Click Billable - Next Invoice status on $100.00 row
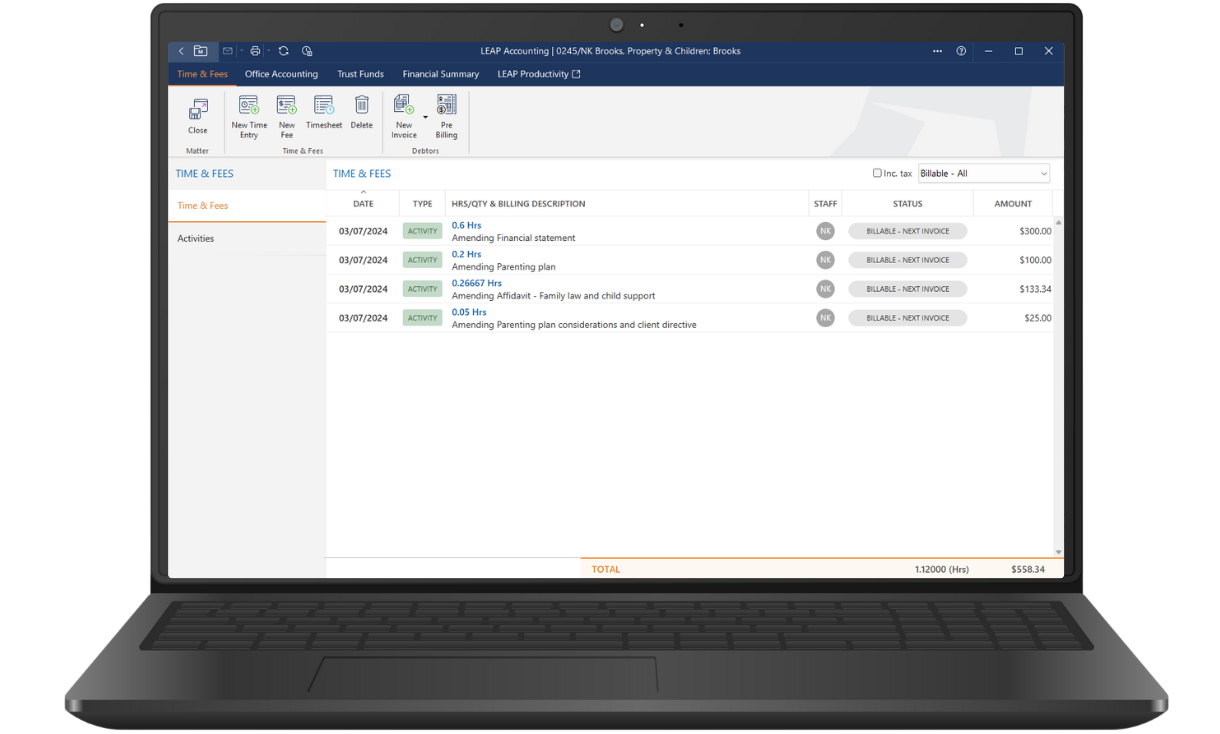Viewport: 1220px width, 734px height. click(907, 260)
